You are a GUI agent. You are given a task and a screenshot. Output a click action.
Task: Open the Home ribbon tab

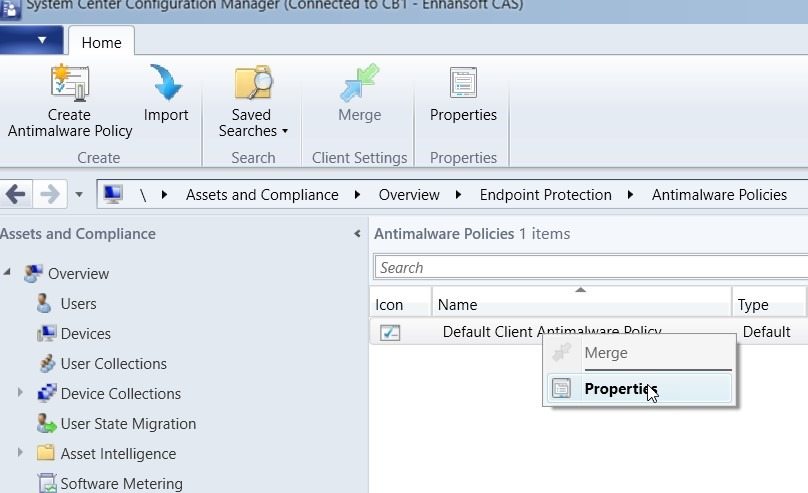pos(102,42)
